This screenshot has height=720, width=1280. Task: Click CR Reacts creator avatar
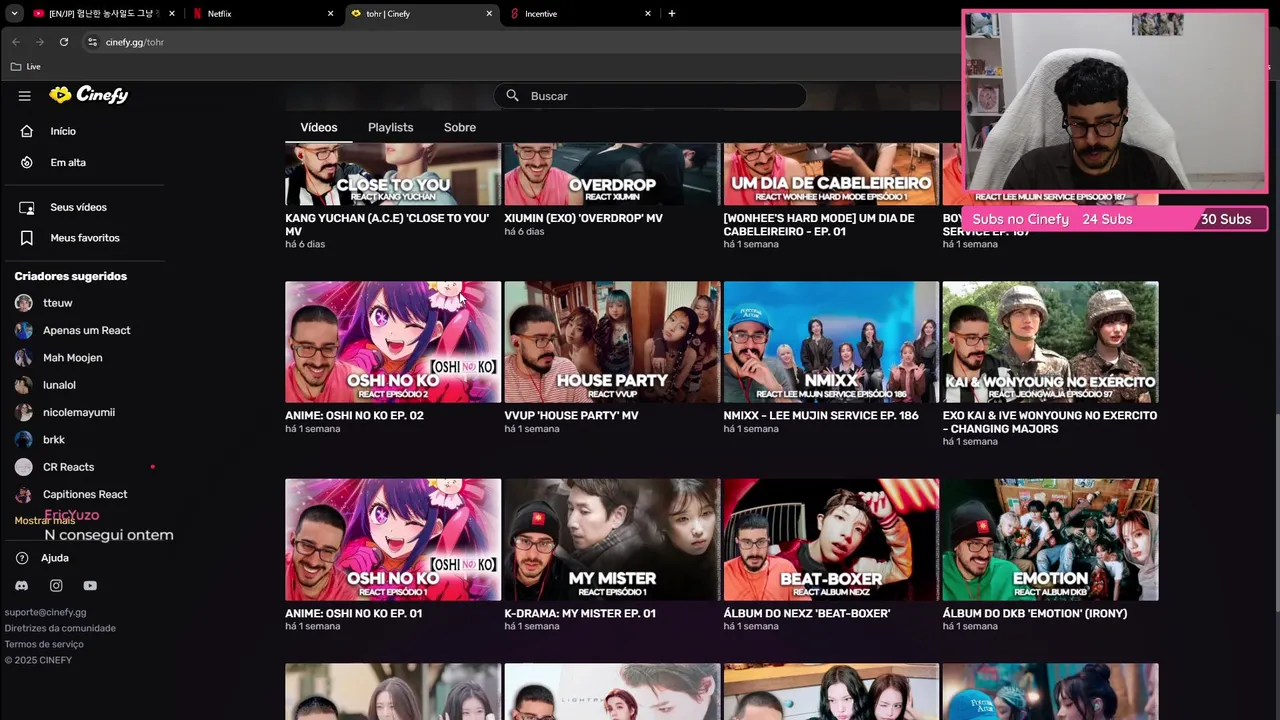point(24,467)
